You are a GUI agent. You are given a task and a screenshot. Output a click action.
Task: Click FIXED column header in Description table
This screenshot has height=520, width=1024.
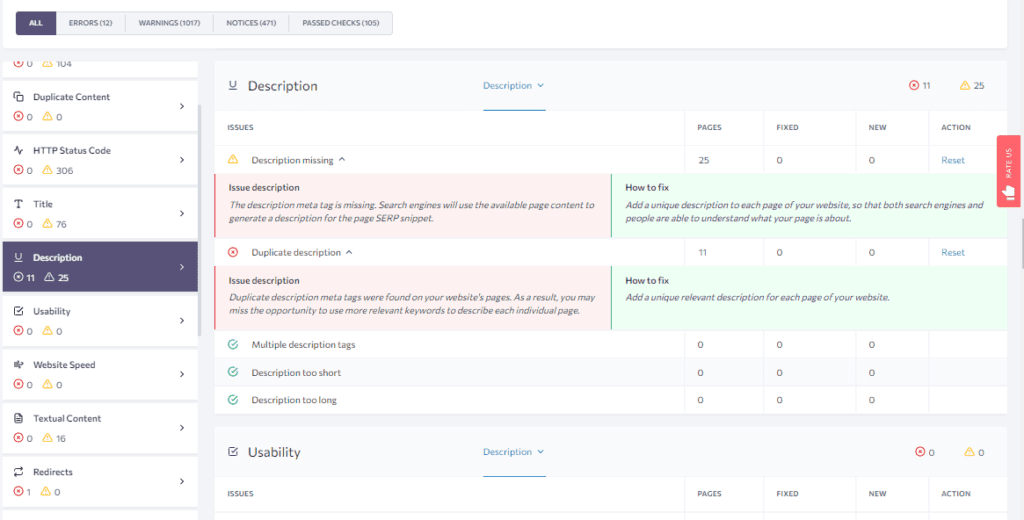pos(787,127)
